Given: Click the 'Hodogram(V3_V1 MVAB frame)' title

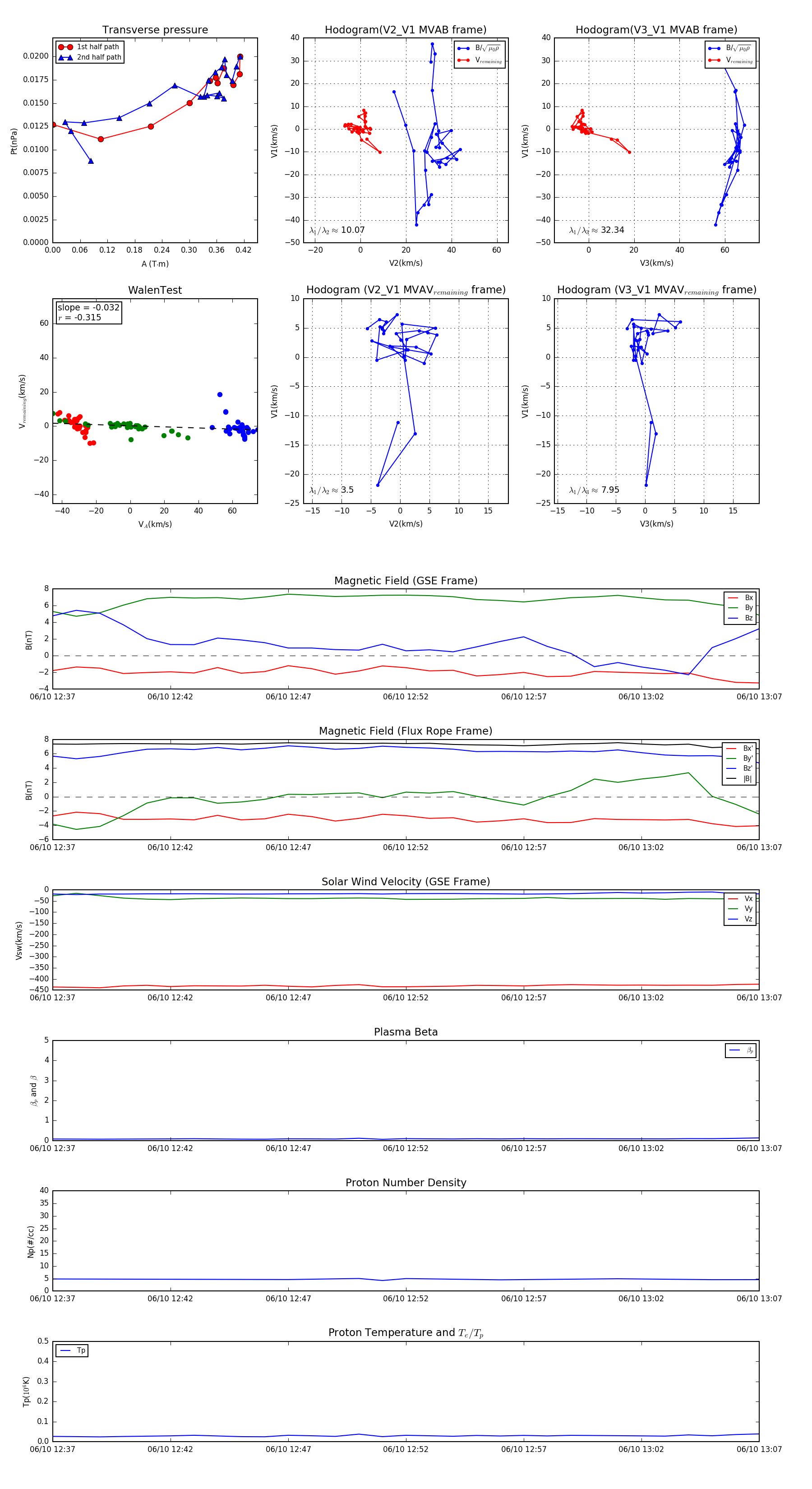Looking at the screenshot, I should coord(656,30).
